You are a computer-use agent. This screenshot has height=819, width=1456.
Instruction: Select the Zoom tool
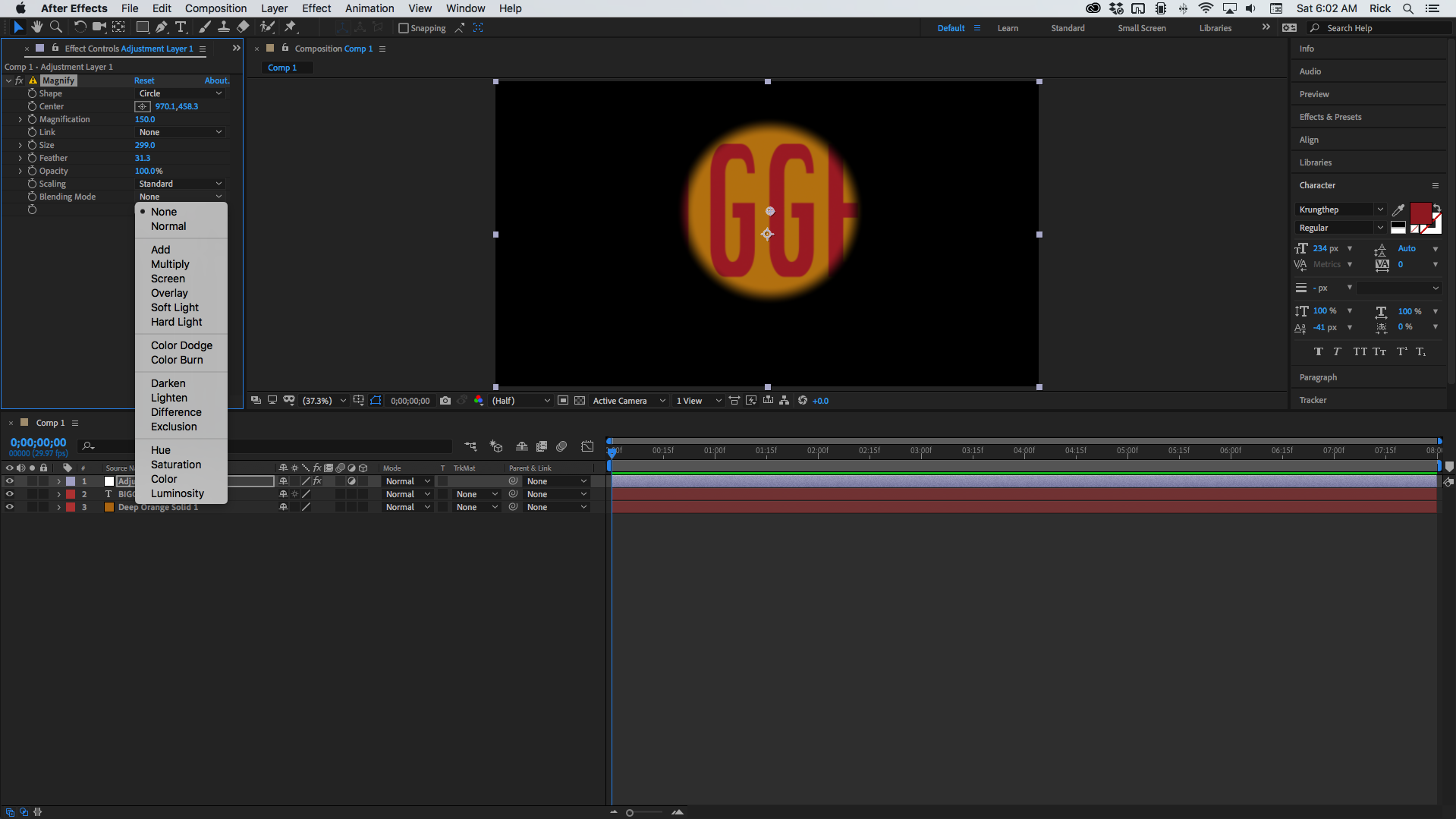point(55,27)
